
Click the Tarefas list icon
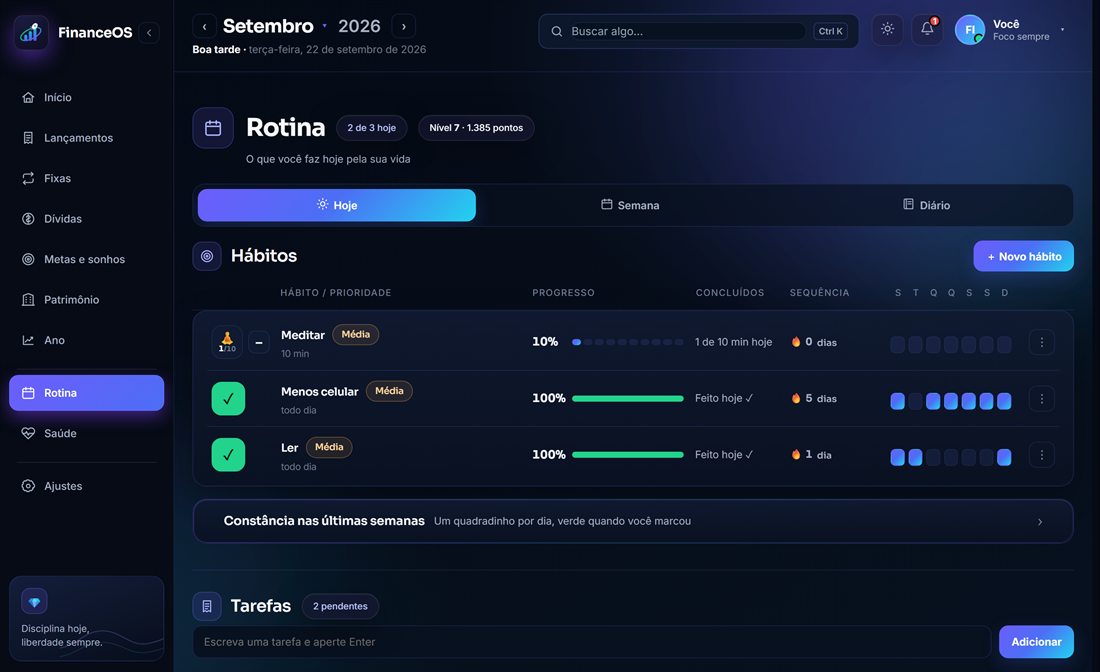tap(207, 606)
